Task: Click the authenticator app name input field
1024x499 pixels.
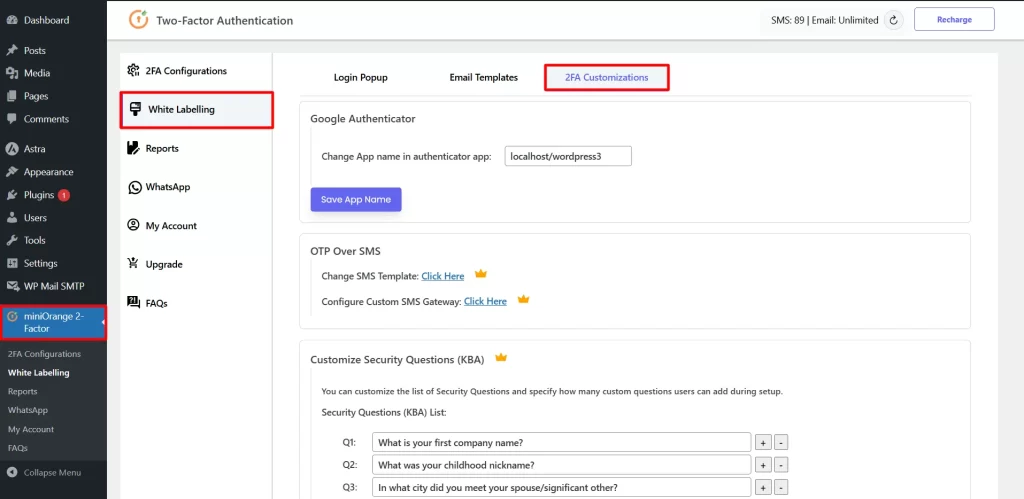Action: 568,156
